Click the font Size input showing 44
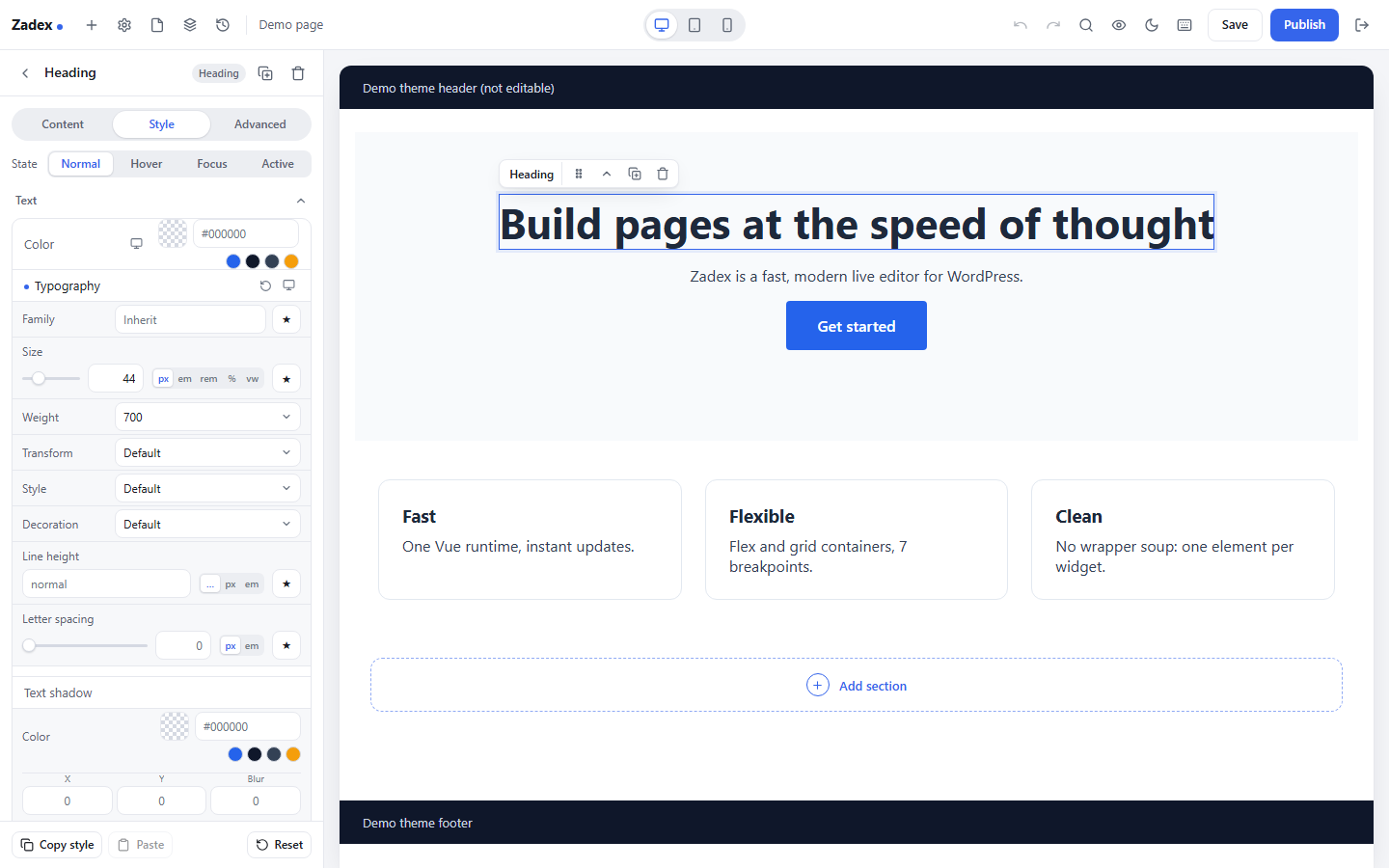 point(116,378)
